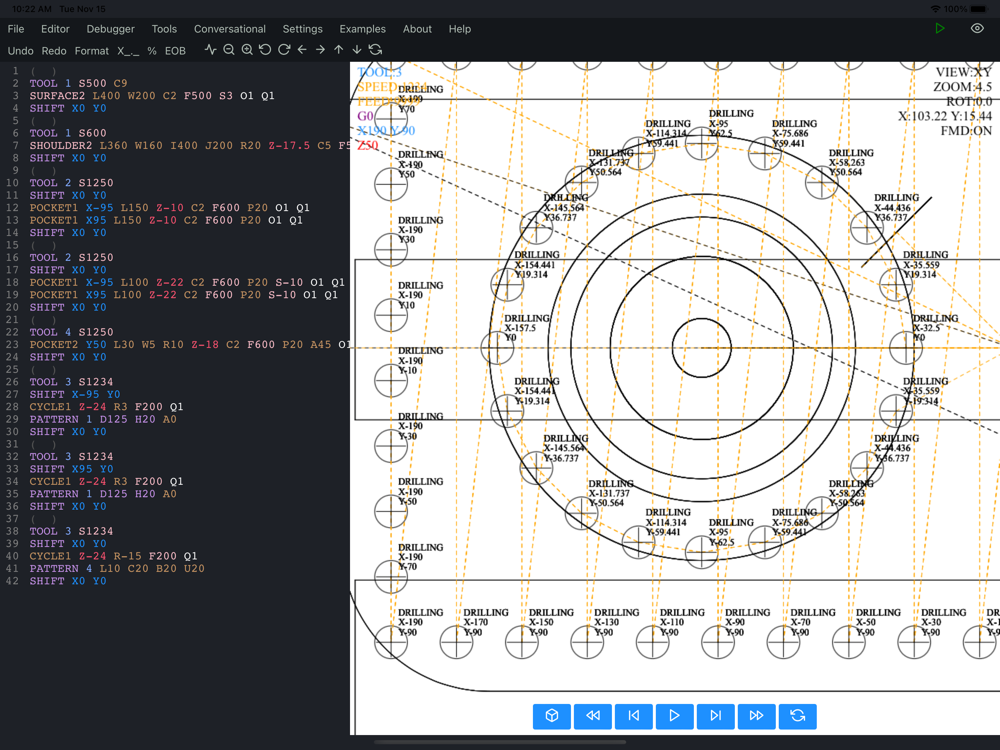Toggle the eye visibility icon
1000x750 pixels.
coord(977,29)
